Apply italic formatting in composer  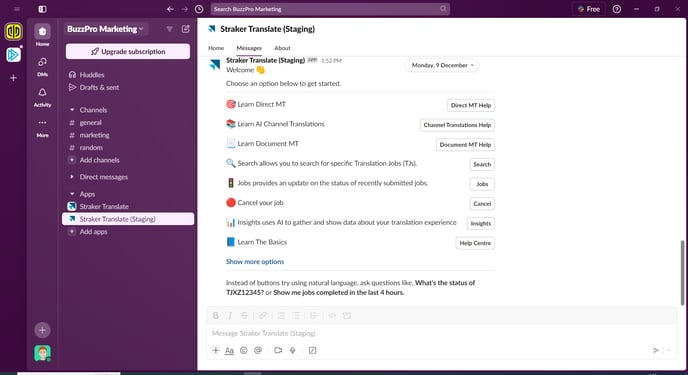pos(230,315)
